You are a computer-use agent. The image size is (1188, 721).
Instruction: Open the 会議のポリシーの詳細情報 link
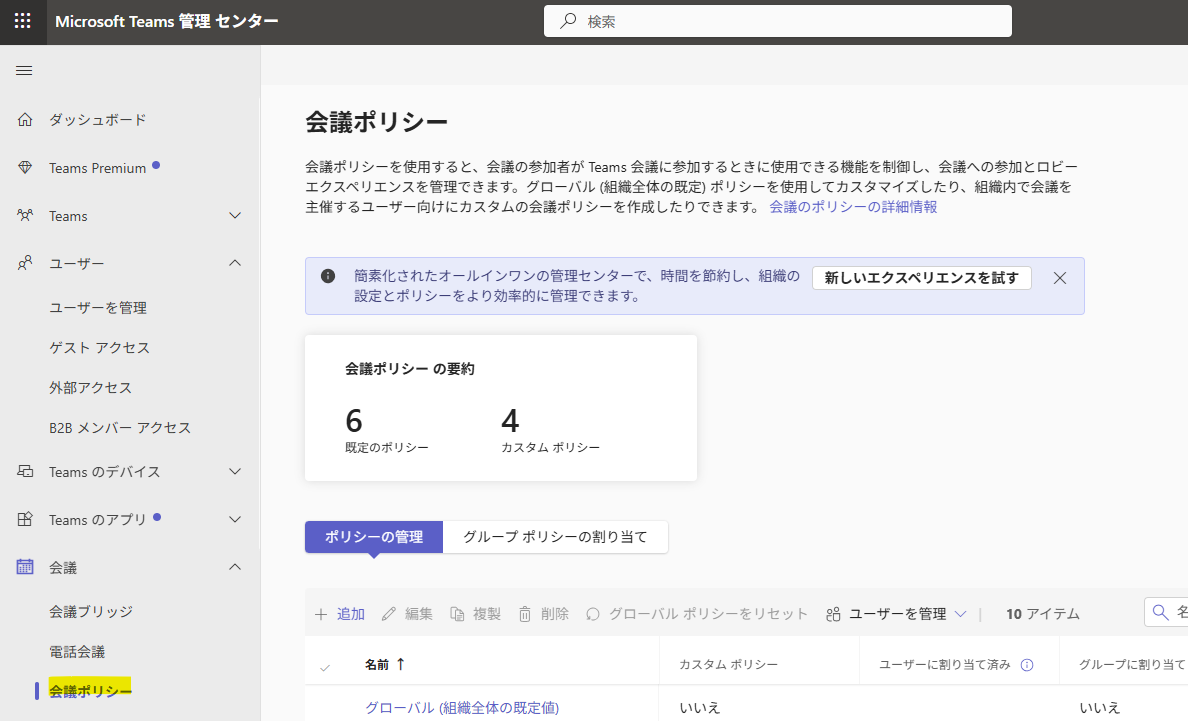click(x=853, y=207)
